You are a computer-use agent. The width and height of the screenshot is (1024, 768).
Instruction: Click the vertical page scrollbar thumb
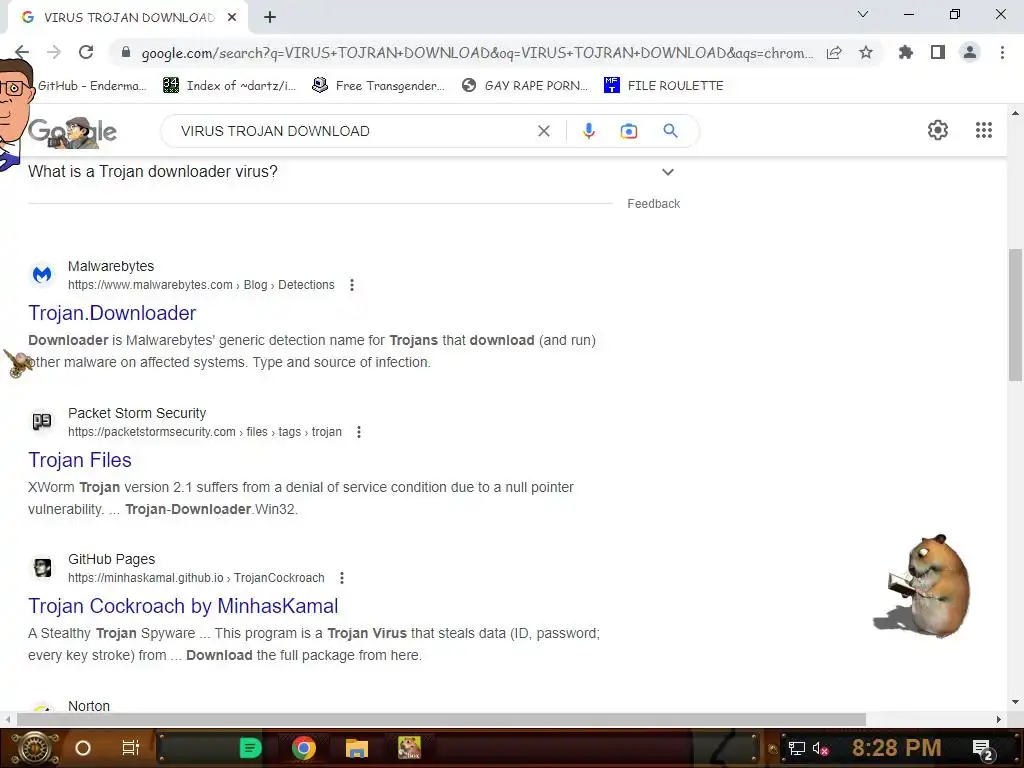[1015, 315]
